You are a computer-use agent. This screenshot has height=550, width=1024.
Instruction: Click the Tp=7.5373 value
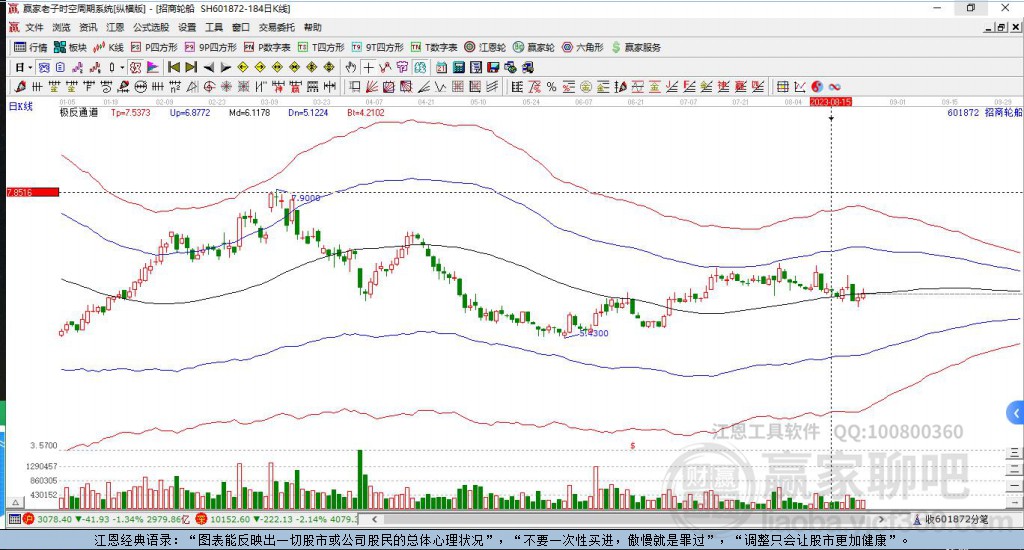point(130,112)
